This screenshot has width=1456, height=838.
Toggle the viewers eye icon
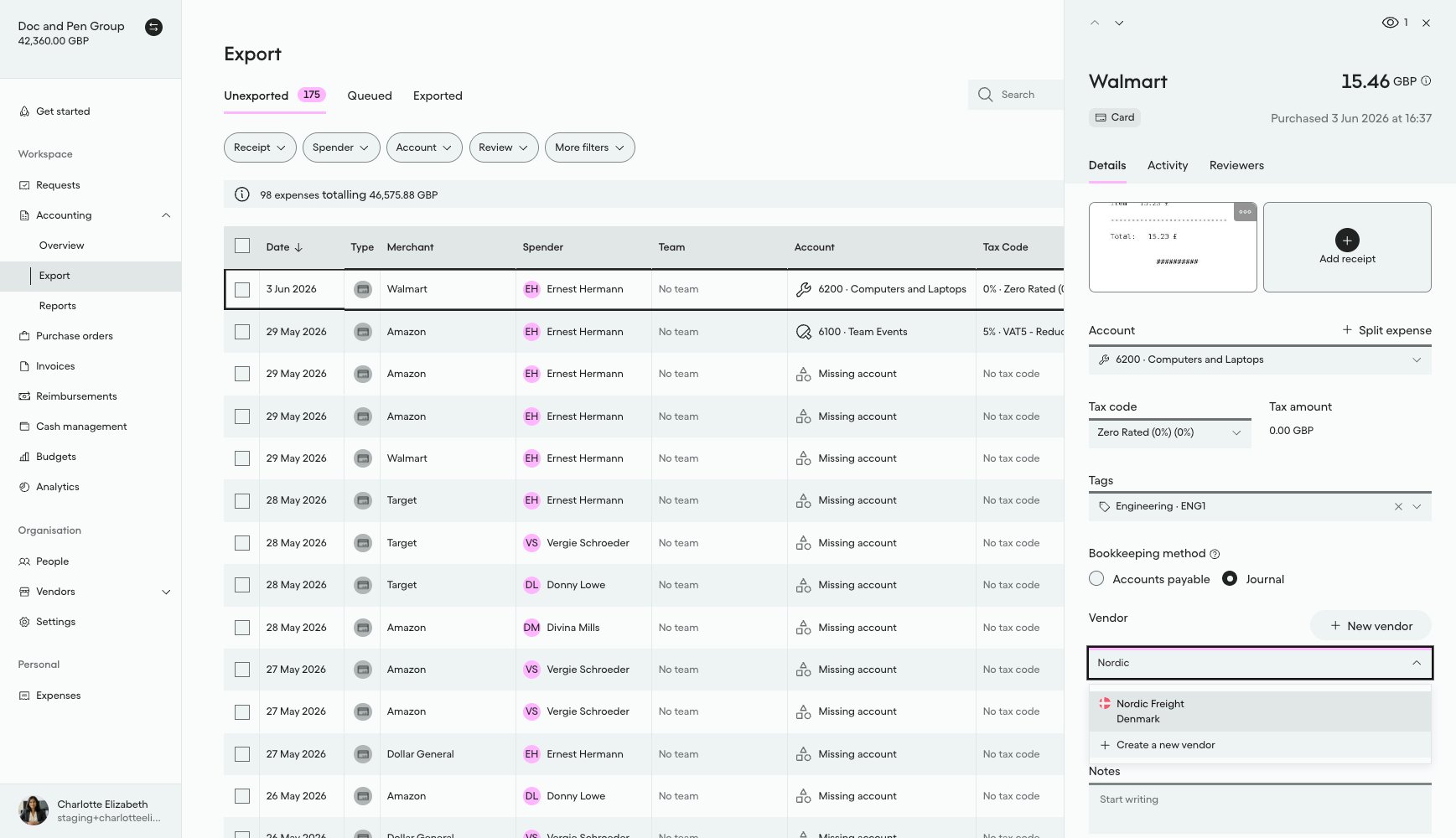click(1390, 23)
